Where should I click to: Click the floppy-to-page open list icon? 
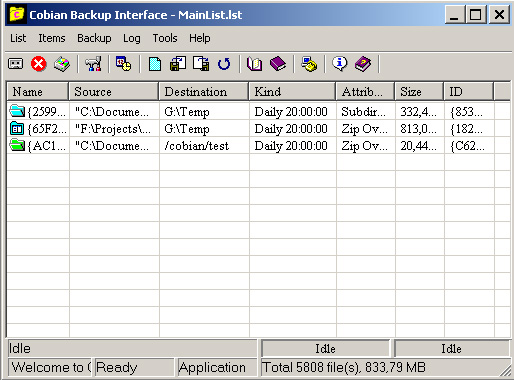[x=178, y=64]
